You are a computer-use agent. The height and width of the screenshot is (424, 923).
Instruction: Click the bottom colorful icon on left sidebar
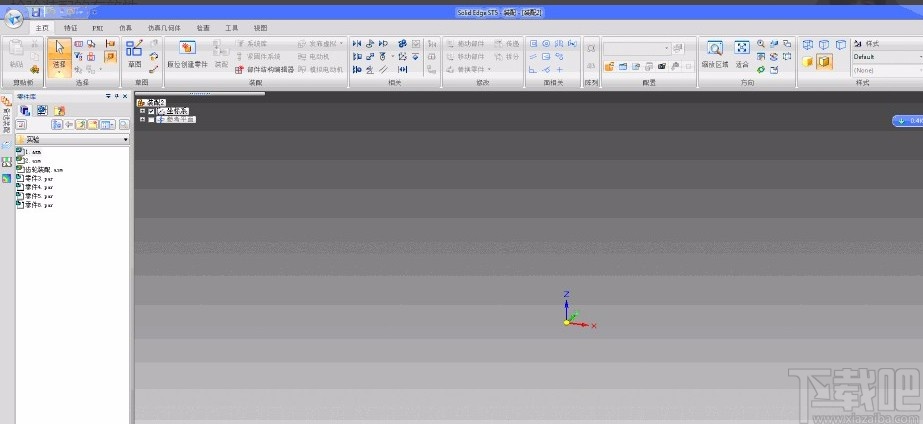[6, 178]
